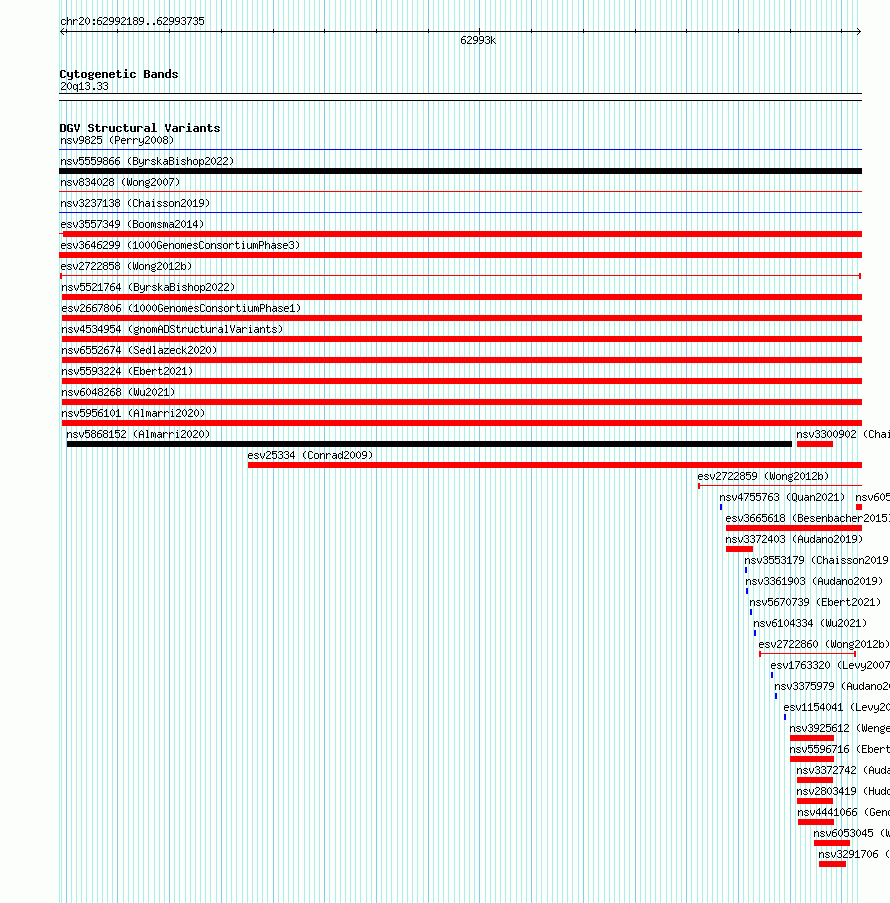890x903 pixels.
Task: Click nsv3361903 (Audano2019) label
Action: 814,582
